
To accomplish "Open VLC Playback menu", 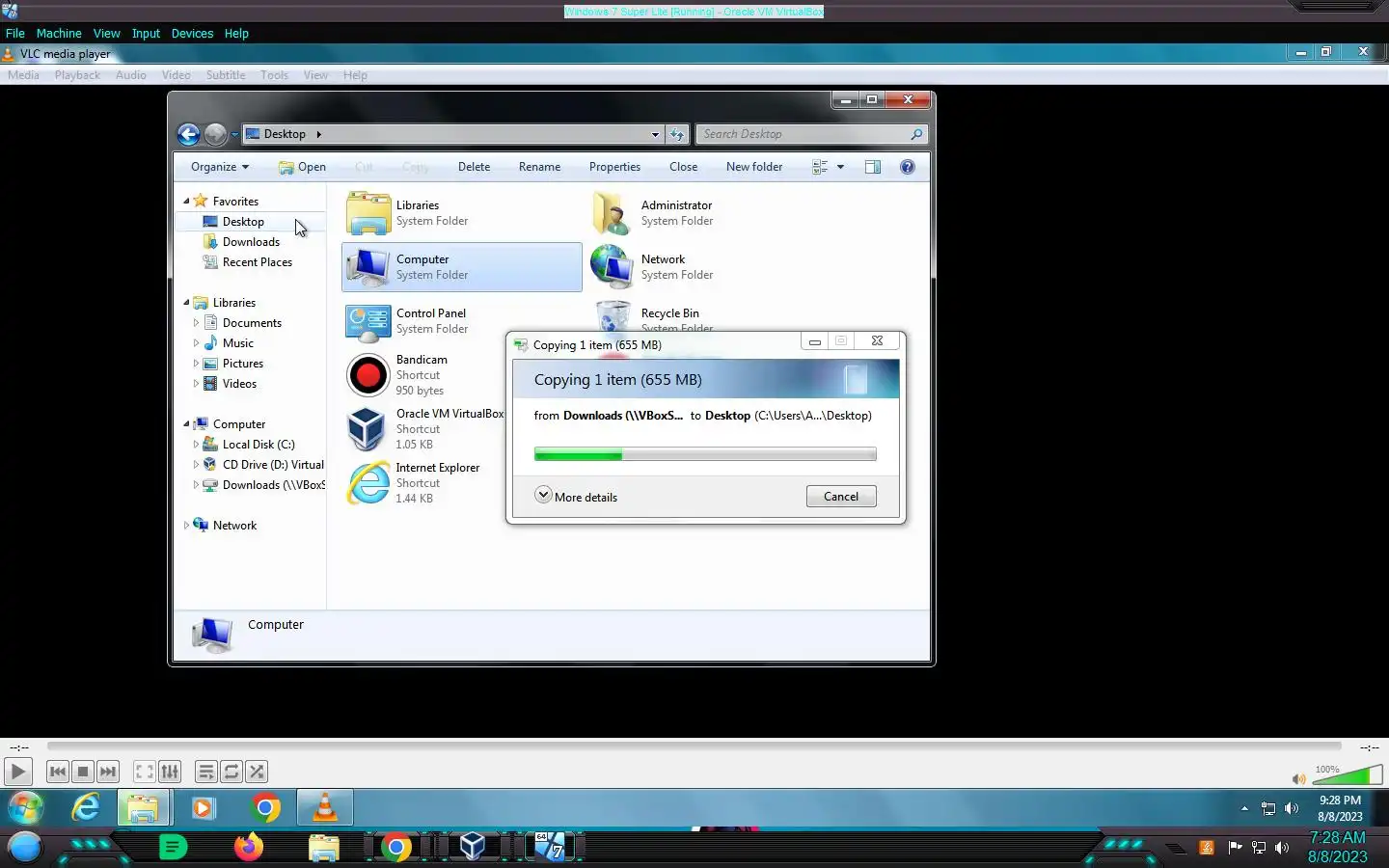I will (77, 75).
